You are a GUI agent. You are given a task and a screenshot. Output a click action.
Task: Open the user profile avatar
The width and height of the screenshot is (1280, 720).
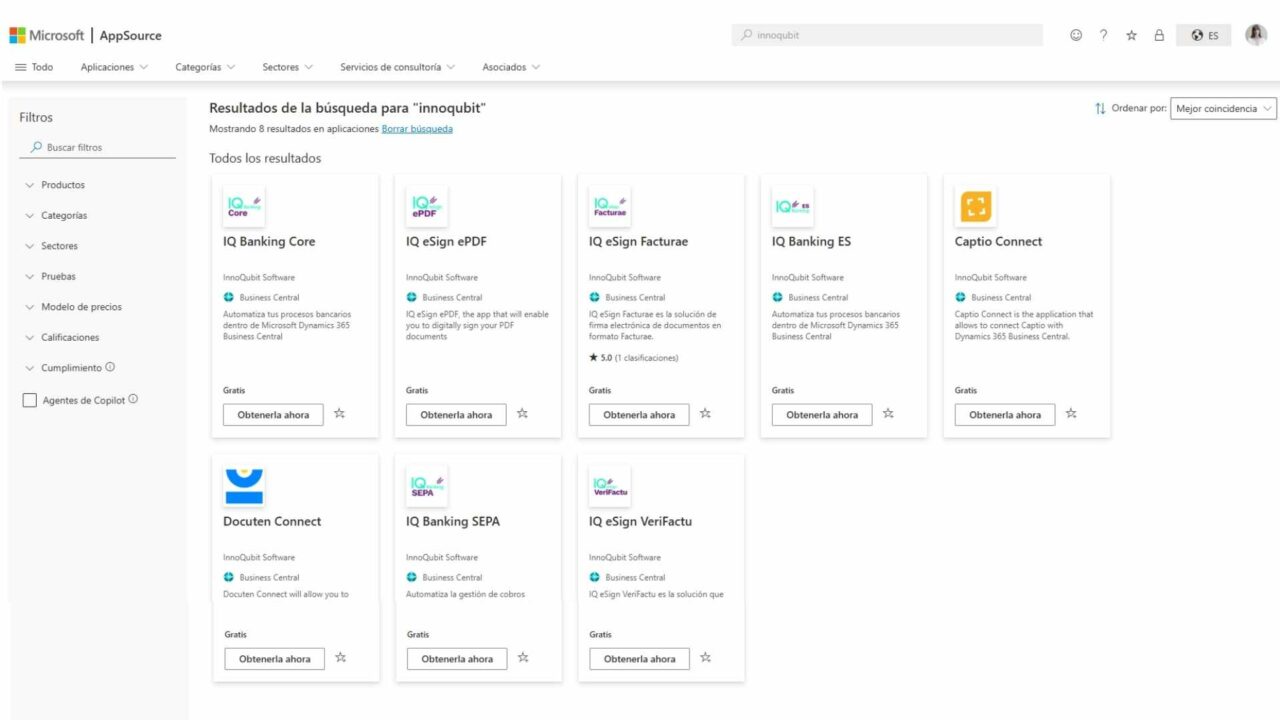[1256, 35]
